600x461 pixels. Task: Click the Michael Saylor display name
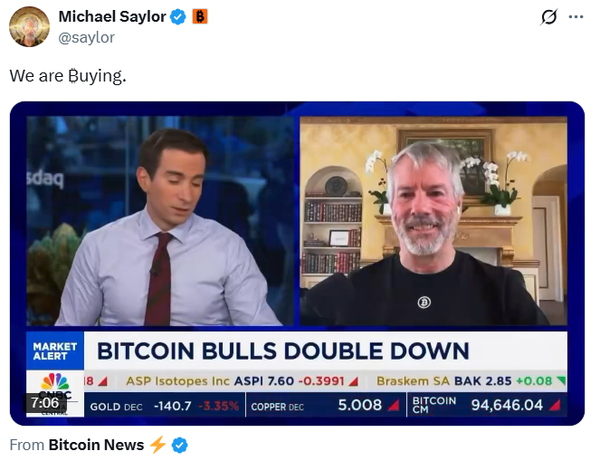pyautogui.click(x=112, y=17)
